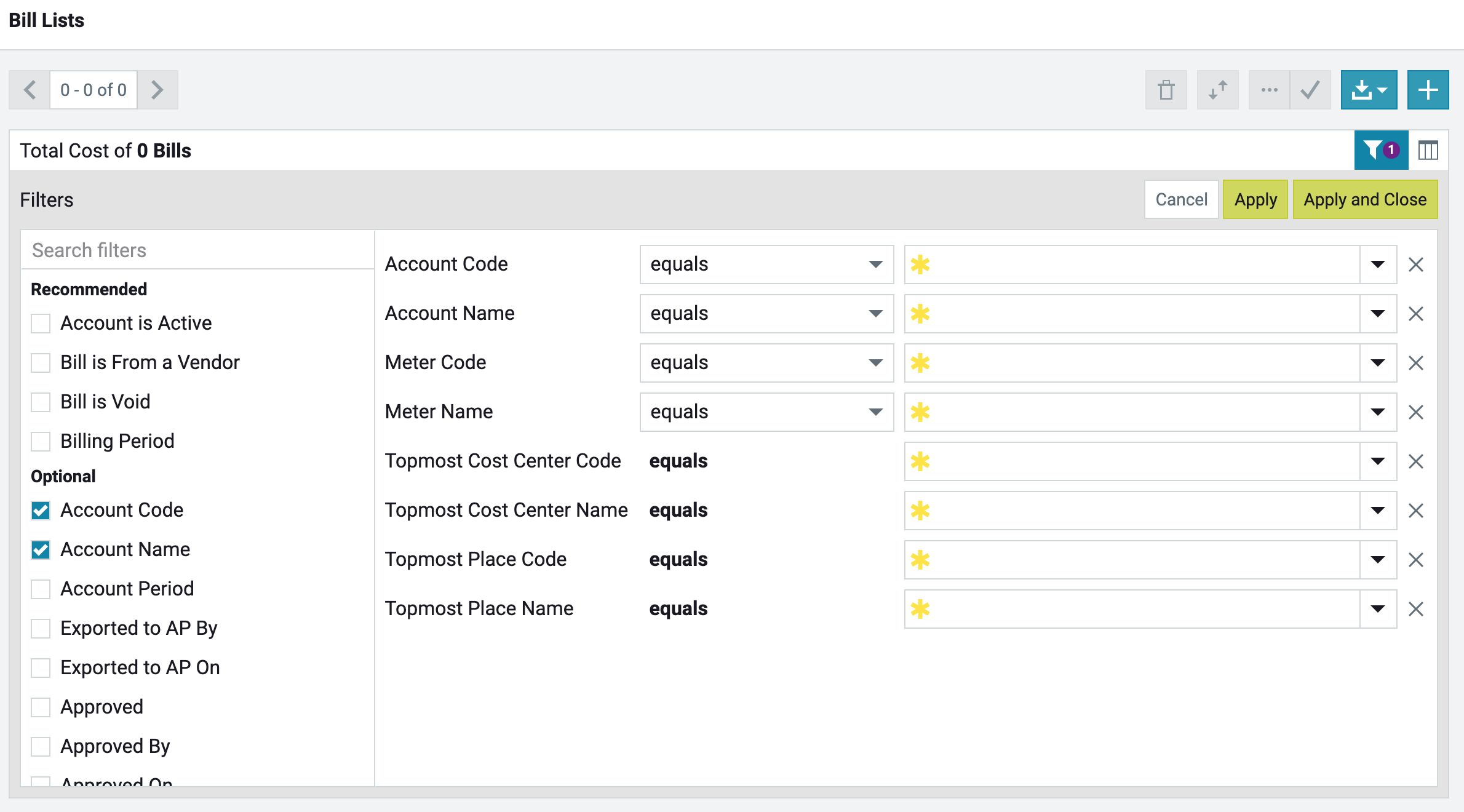The image size is (1464, 812).
Task: Click the Apply button
Action: pyautogui.click(x=1255, y=199)
